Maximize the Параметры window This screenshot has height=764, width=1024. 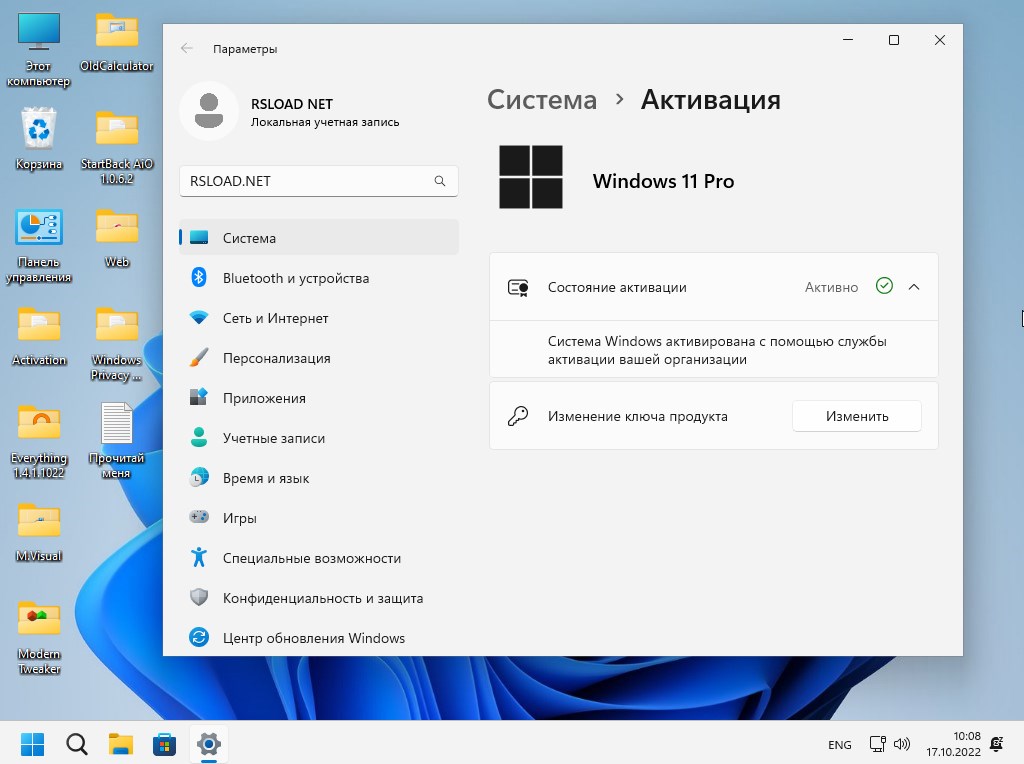point(894,40)
